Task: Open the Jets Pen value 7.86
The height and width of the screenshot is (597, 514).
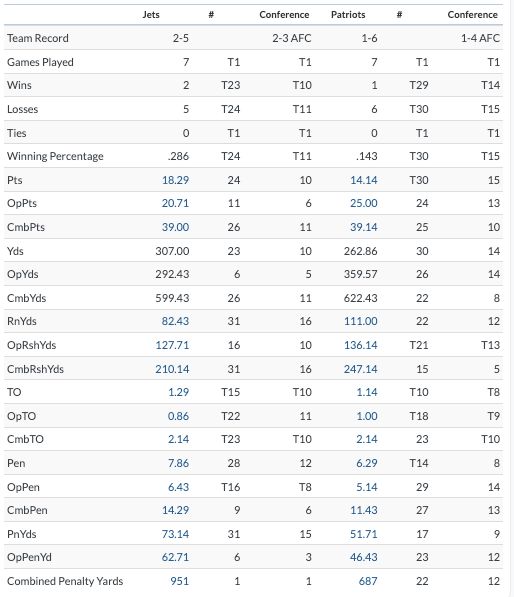Action: pos(179,463)
